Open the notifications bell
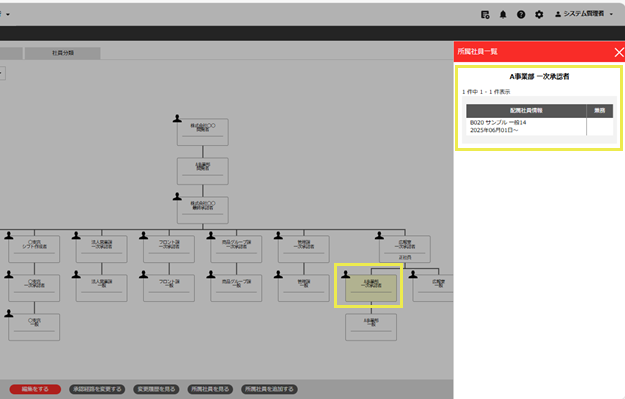 503,15
